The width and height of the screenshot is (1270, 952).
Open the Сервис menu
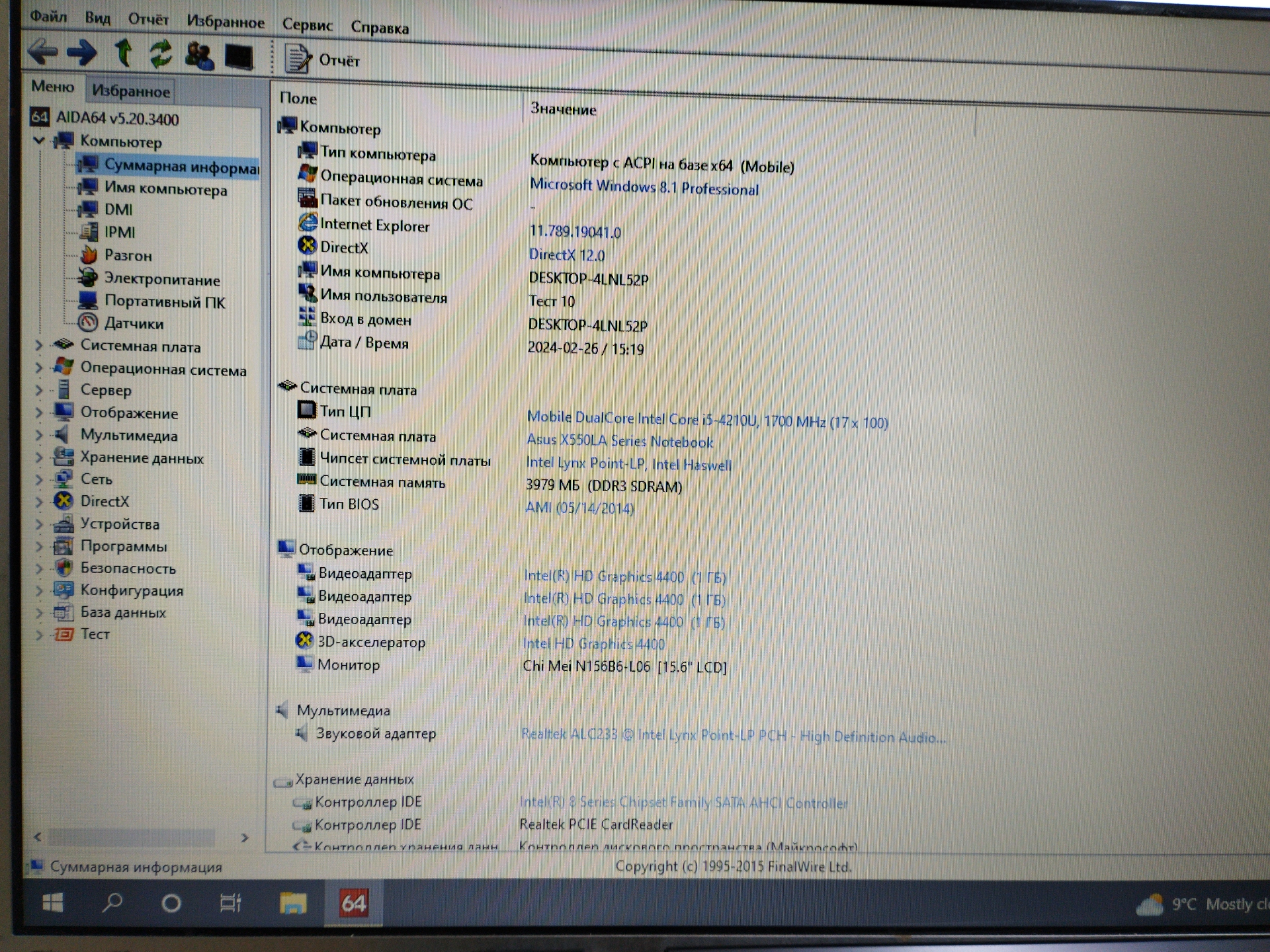click(x=307, y=25)
